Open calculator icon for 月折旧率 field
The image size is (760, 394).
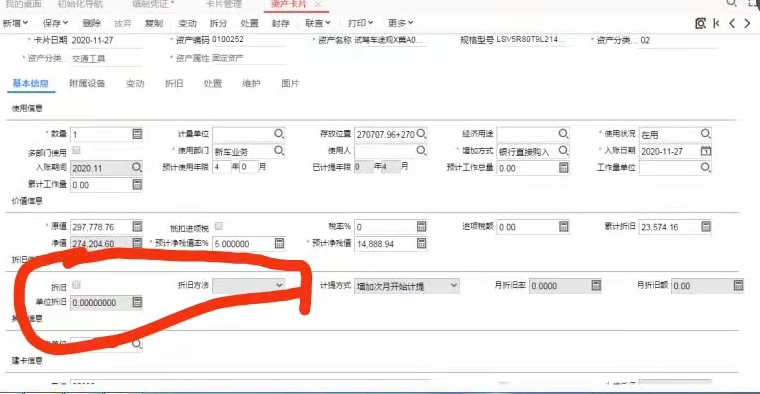[x=596, y=285]
